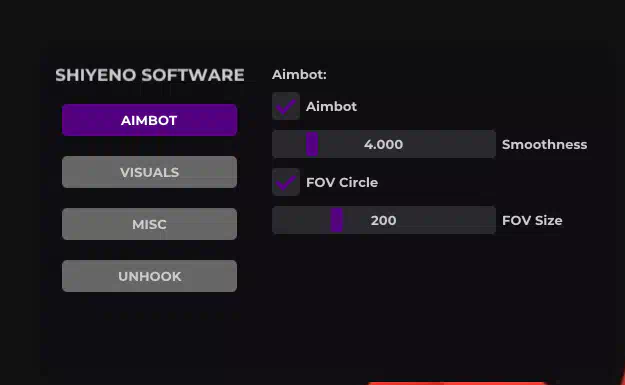
Task: Click the Smoothness label
Action: [544, 144]
